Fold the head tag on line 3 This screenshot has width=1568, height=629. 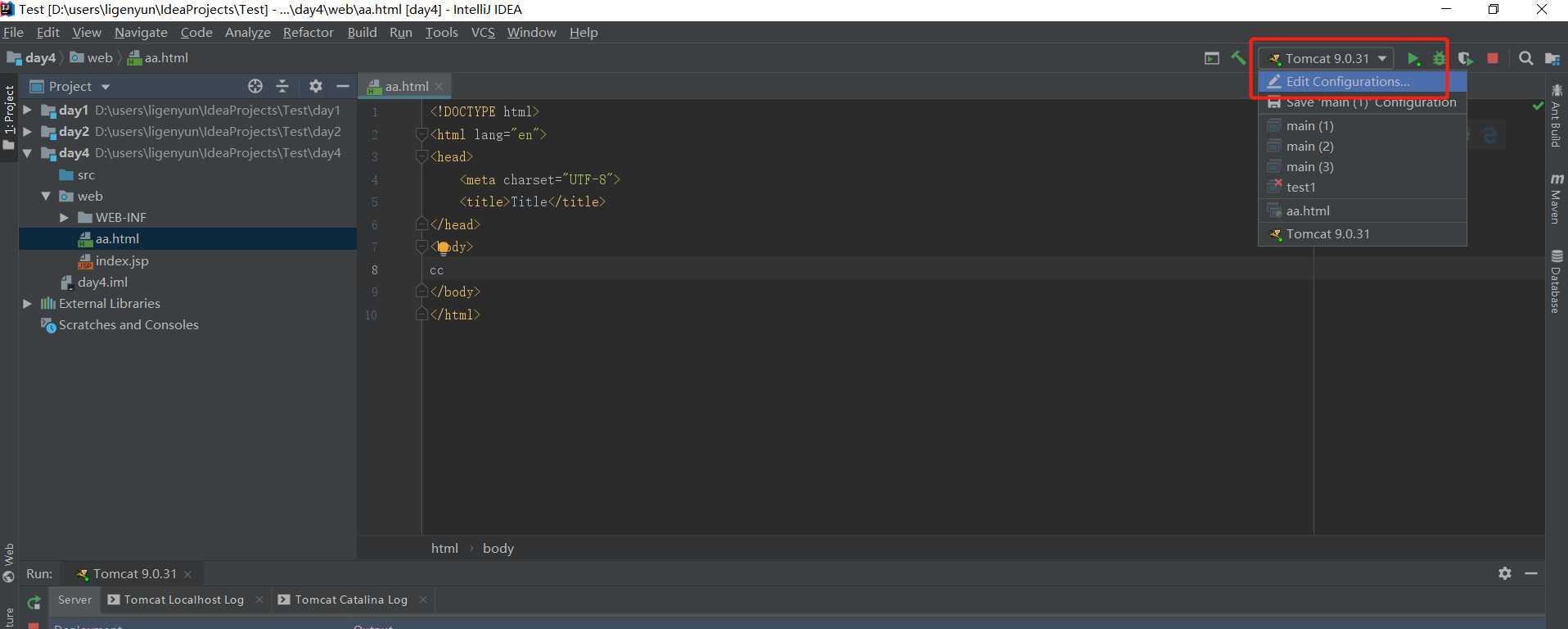pyautogui.click(x=421, y=156)
